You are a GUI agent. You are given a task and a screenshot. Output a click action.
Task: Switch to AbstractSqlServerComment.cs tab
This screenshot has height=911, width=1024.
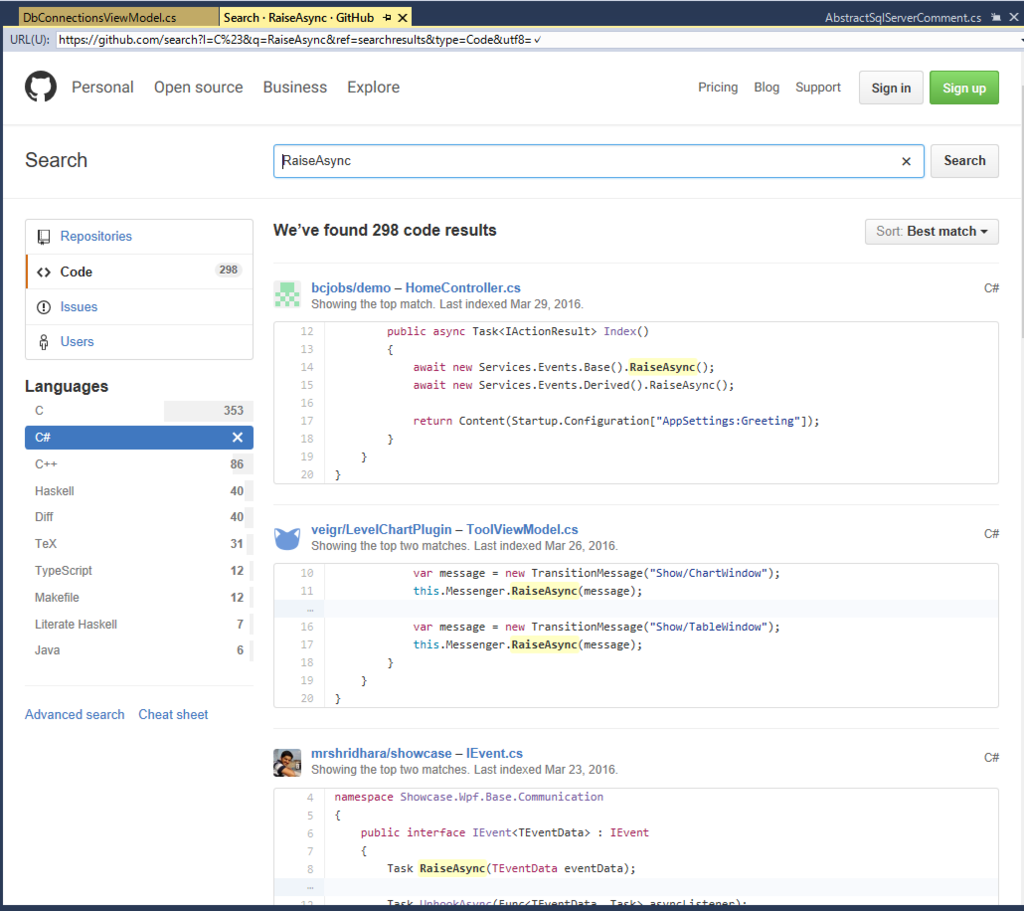click(903, 18)
